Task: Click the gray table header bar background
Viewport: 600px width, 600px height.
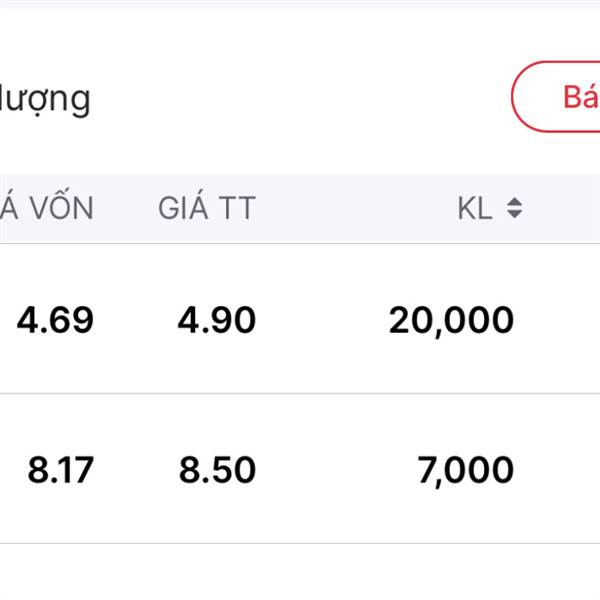Action: [x=344, y=209]
